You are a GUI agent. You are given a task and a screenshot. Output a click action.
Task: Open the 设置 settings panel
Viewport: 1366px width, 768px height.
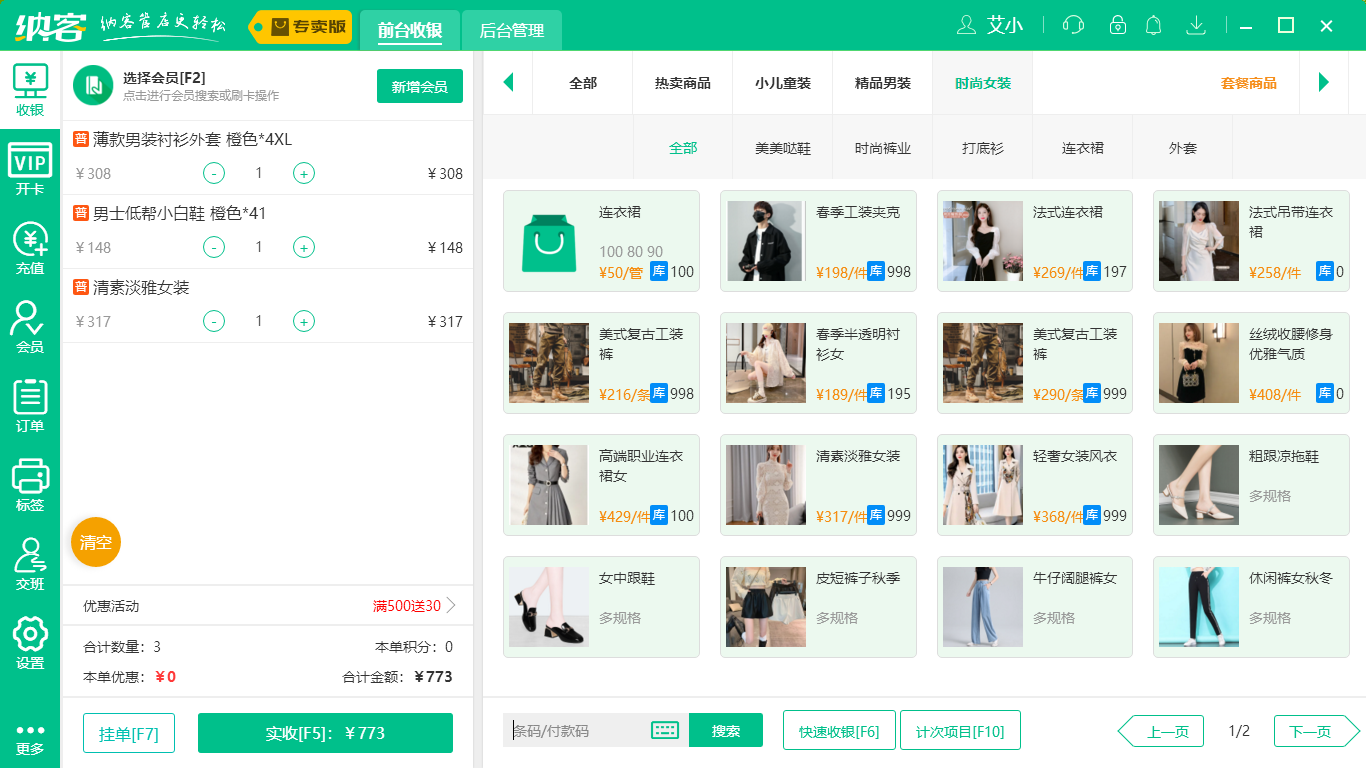[x=30, y=640]
